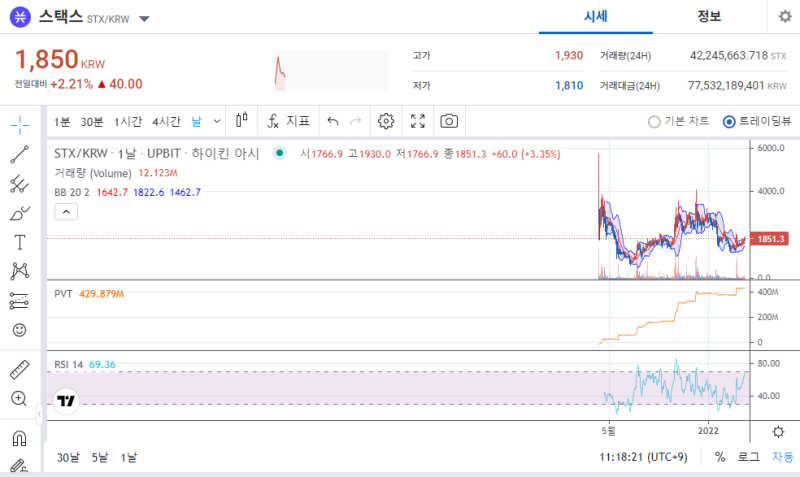The image size is (800, 477).
Task: Click the current price 1,850 KRW
Action: 60,60
